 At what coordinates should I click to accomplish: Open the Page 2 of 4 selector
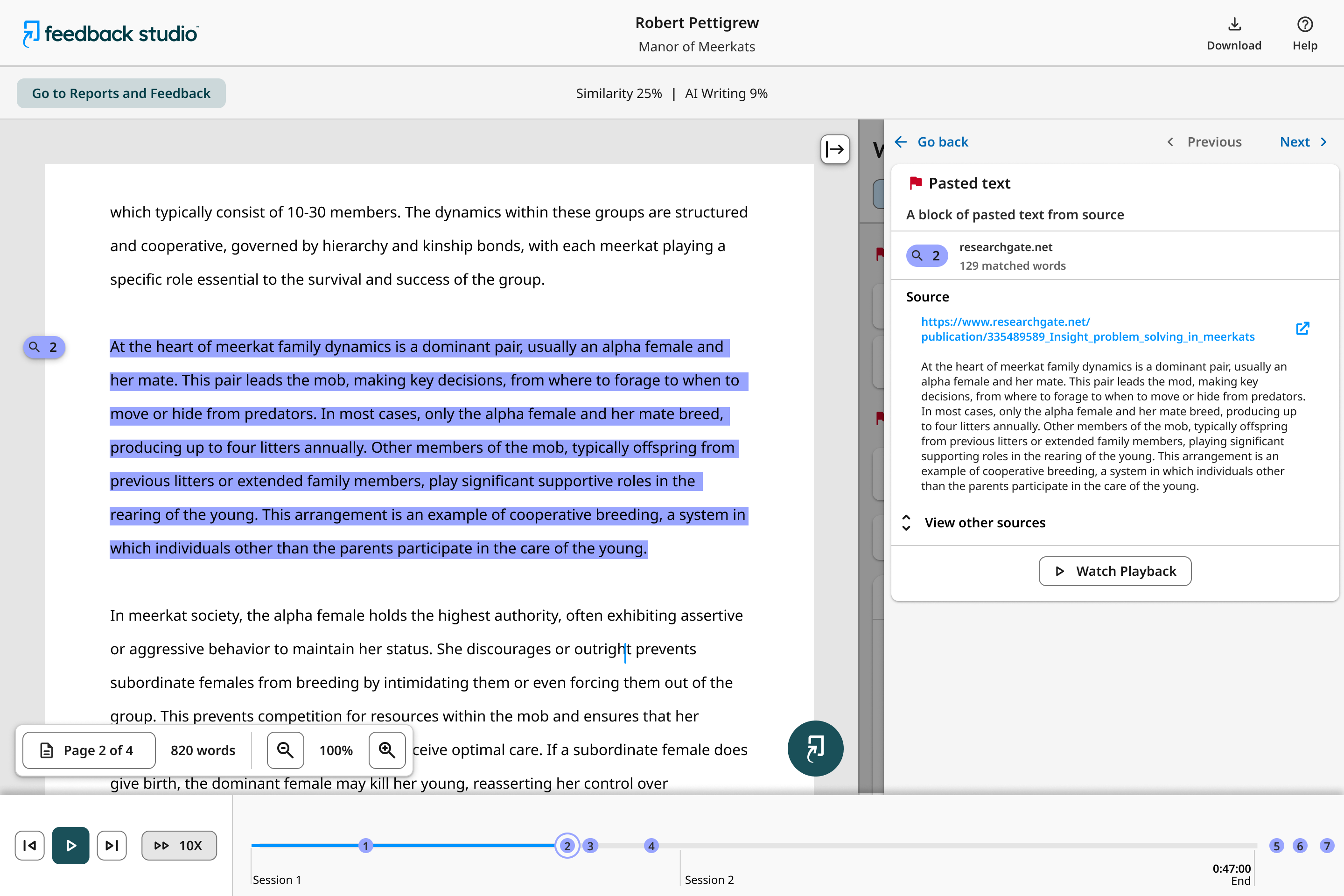(89, 750)
